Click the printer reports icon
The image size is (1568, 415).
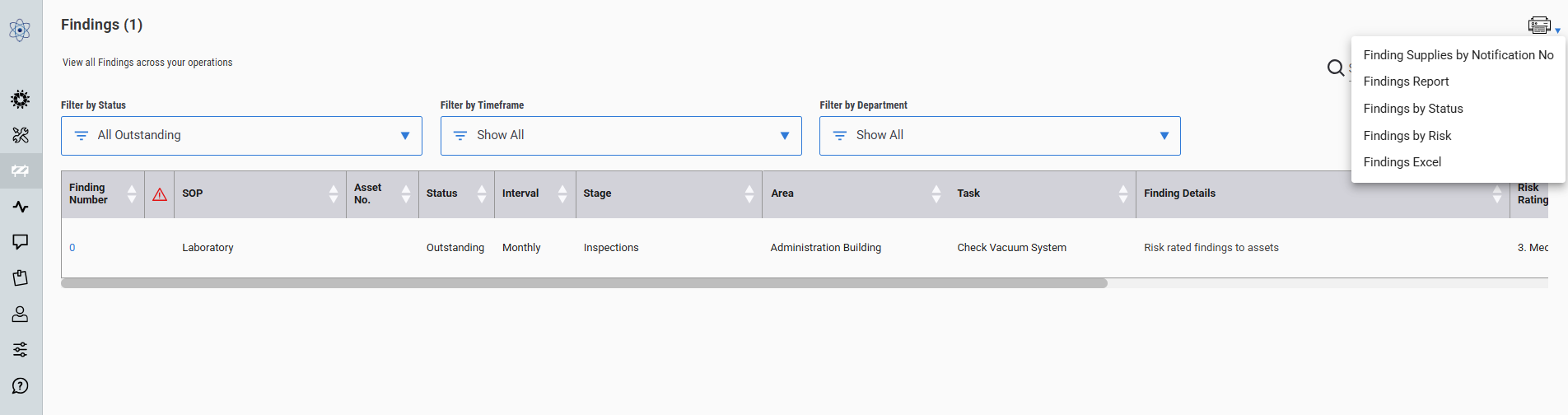[1539, 26]
